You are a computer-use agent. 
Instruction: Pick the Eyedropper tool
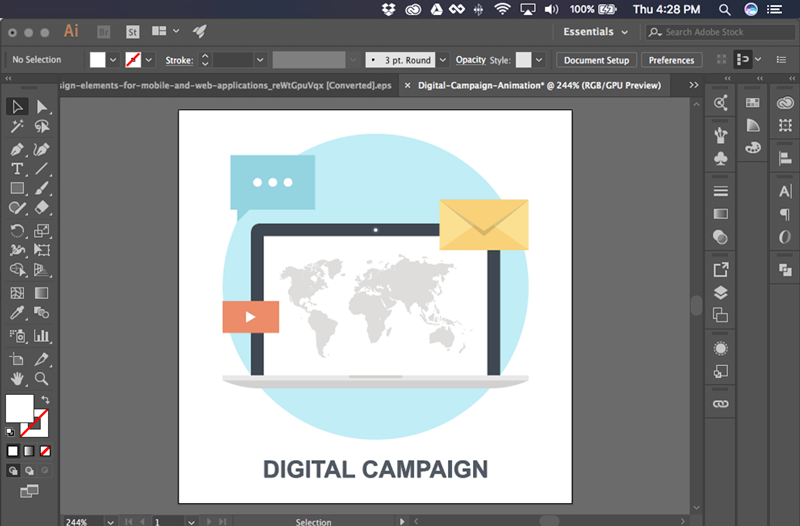click(17, 314)
